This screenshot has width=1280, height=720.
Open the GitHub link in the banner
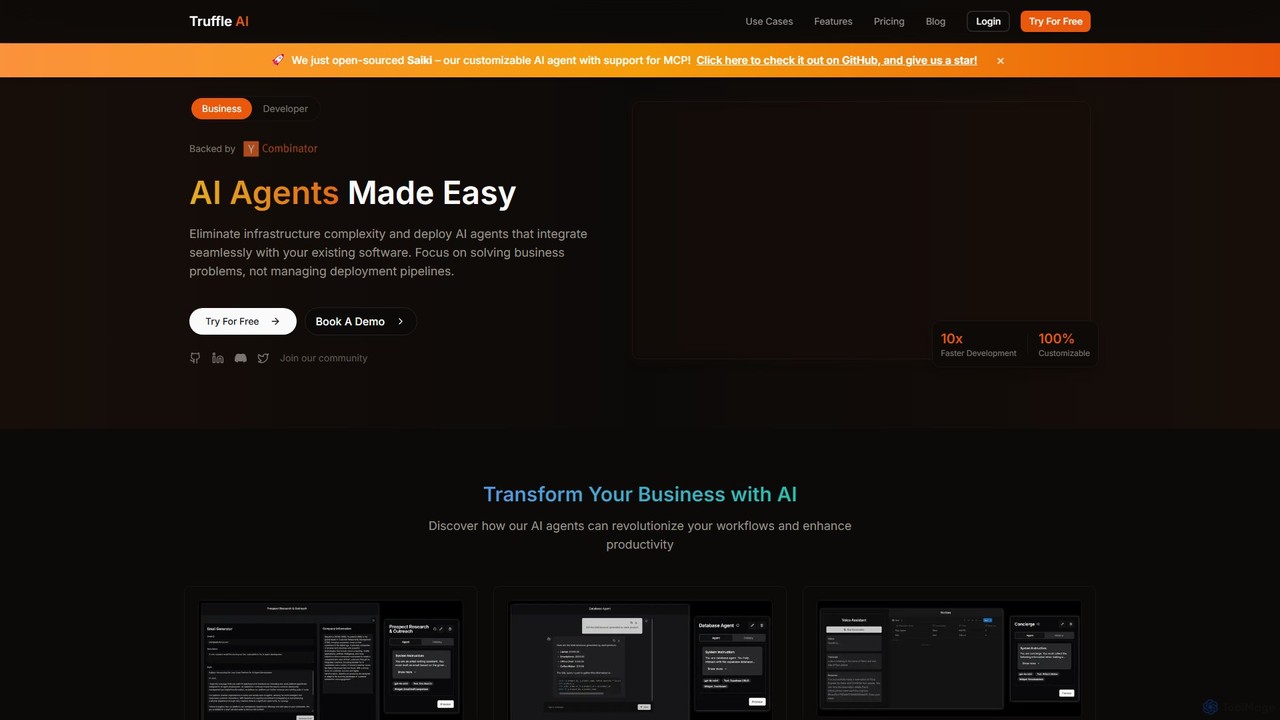point(837,60)
